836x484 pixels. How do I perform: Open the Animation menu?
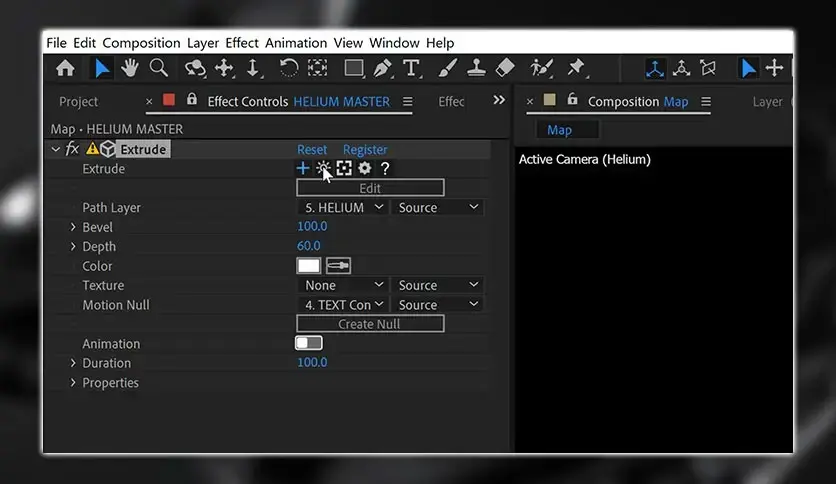coord(296,43)
